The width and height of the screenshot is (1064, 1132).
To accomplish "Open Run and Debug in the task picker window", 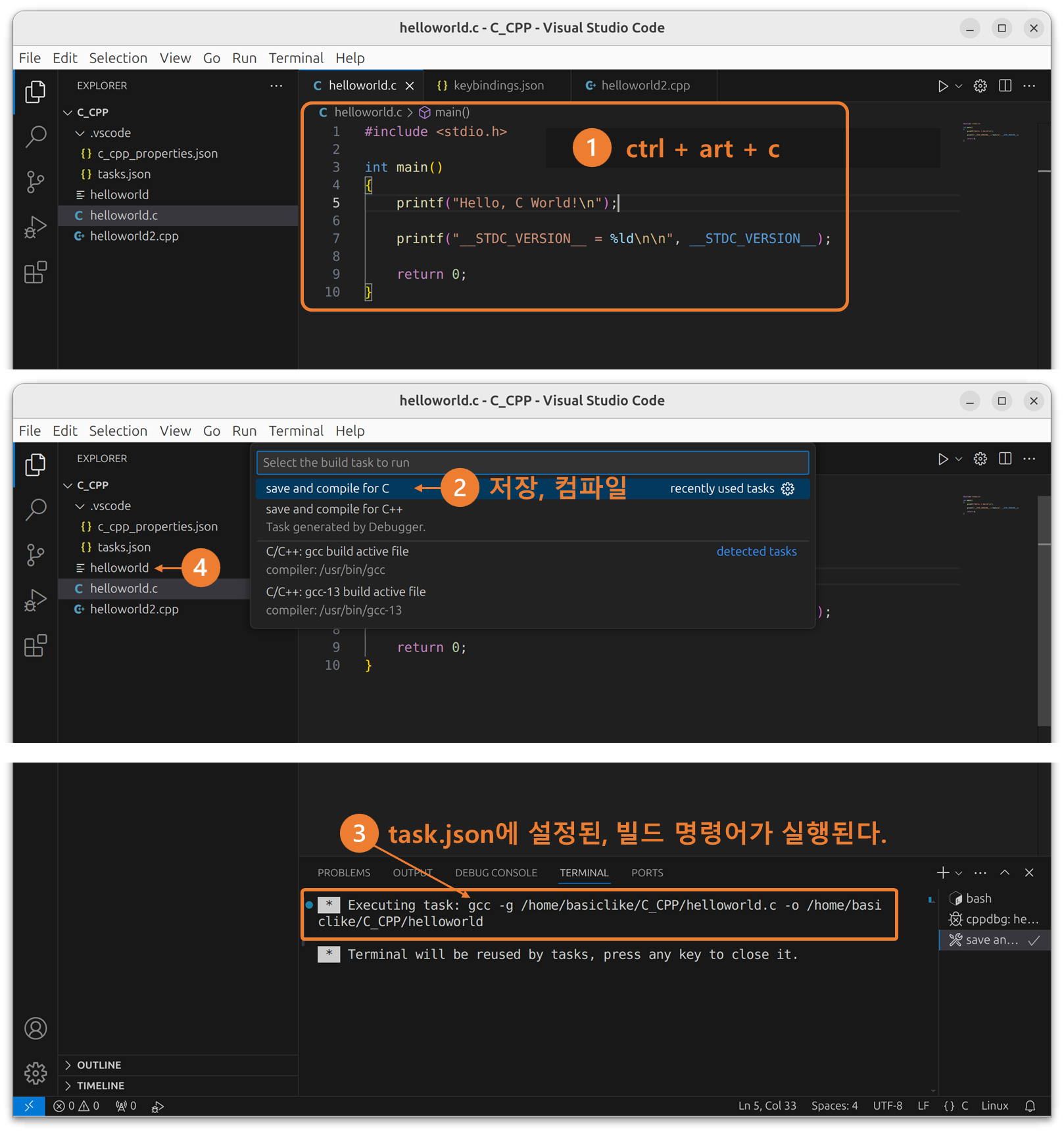I will point(36,600).
